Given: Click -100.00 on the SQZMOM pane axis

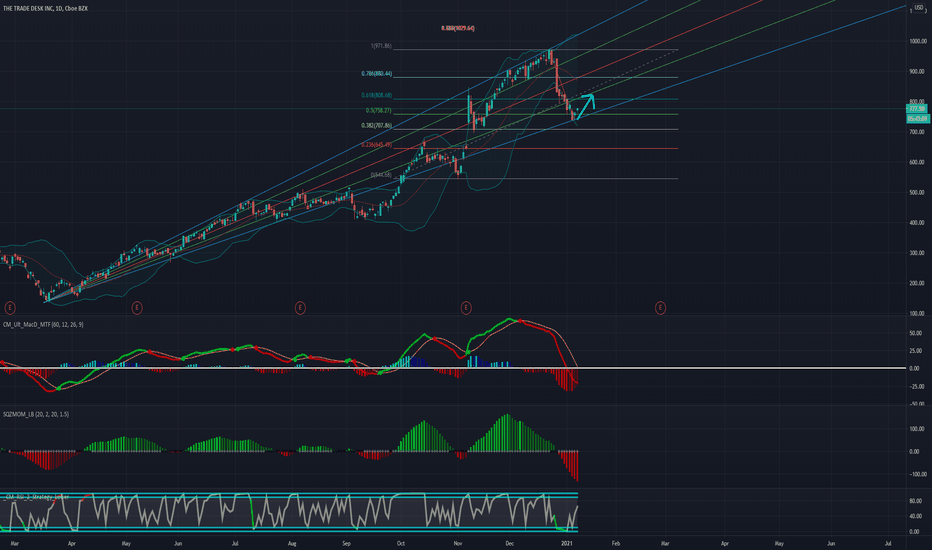Looking at the screenshot, I should pos(917,474).
